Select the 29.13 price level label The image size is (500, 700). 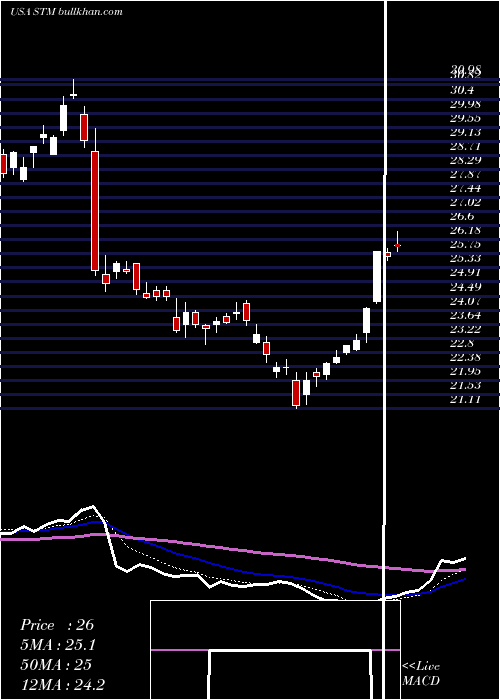coord(466,133)
